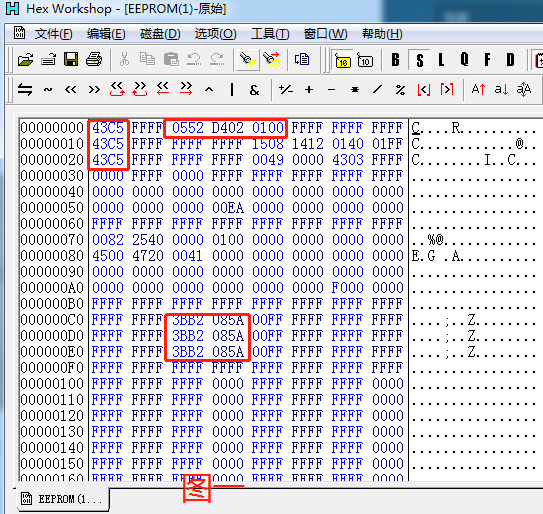
Task: Switch to decimal offset display (10 icon)
Action: coord(365,61)
